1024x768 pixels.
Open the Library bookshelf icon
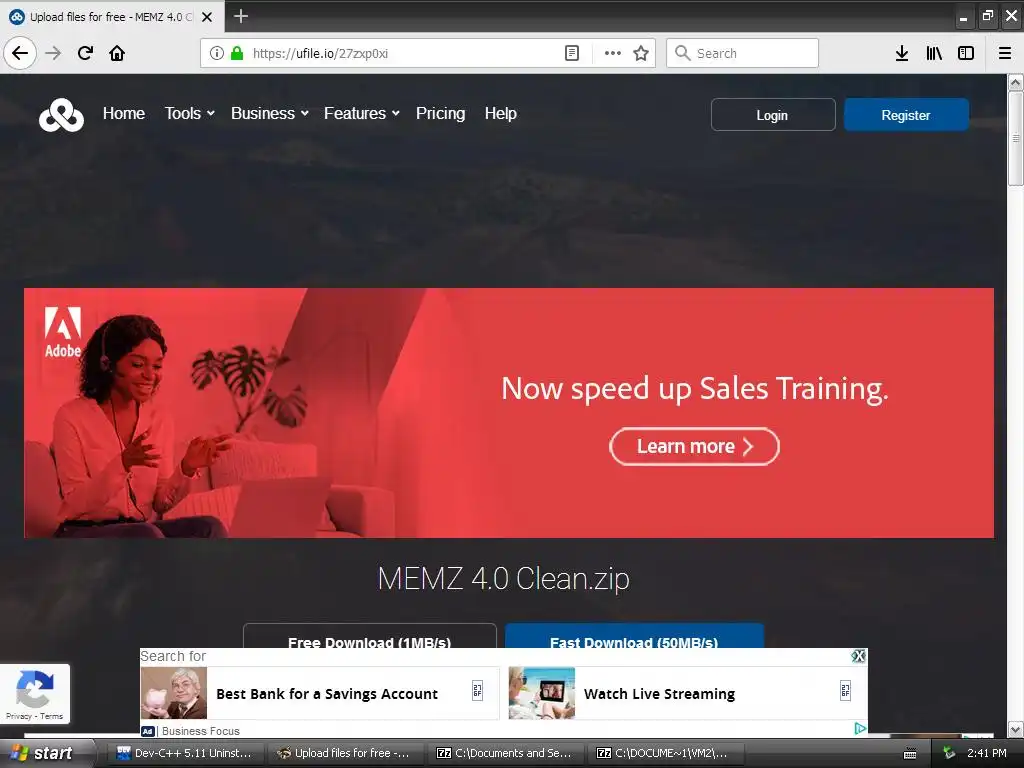tap(934, 53)
